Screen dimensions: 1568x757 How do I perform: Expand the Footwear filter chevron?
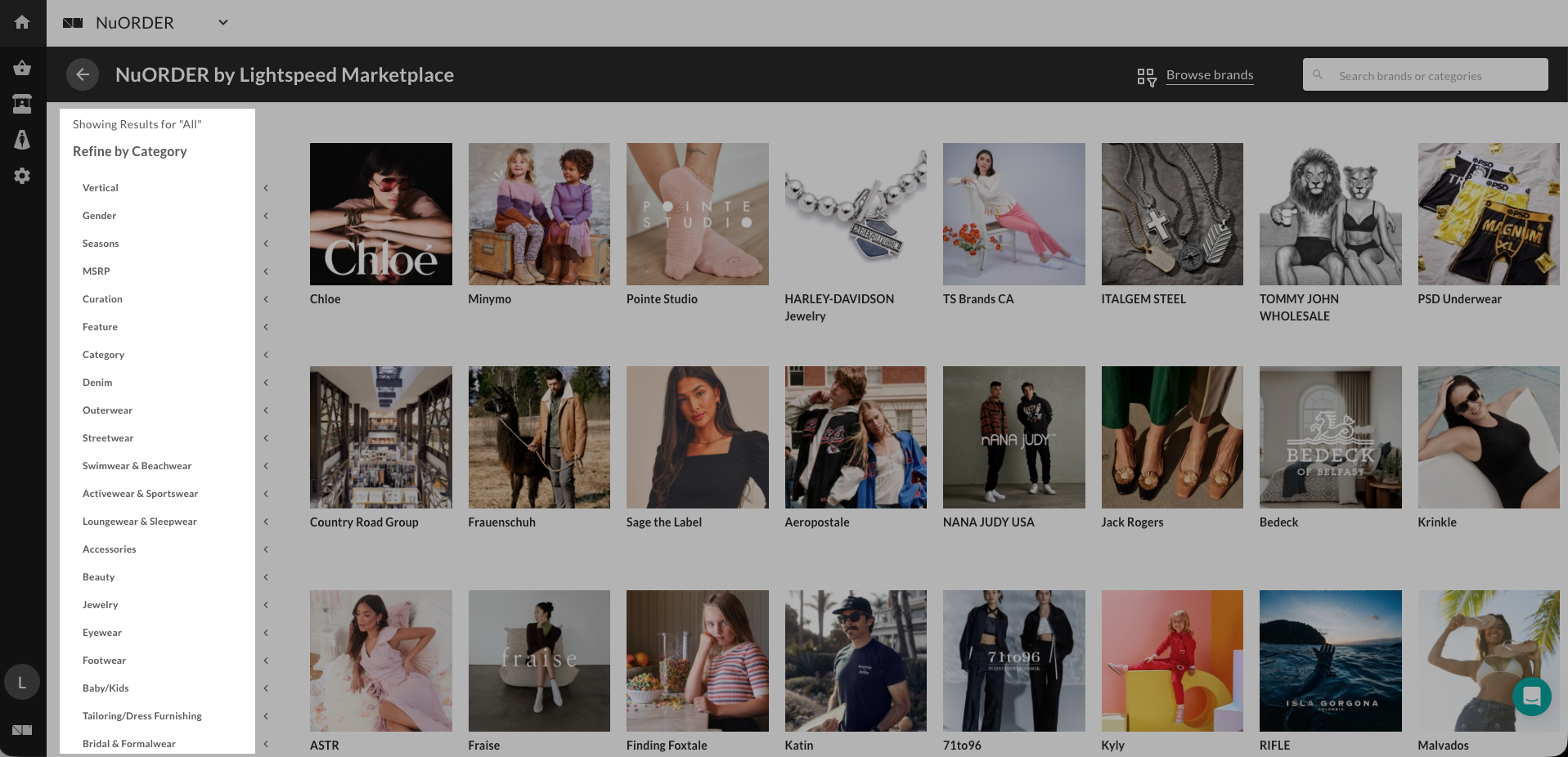click(266, 661)
